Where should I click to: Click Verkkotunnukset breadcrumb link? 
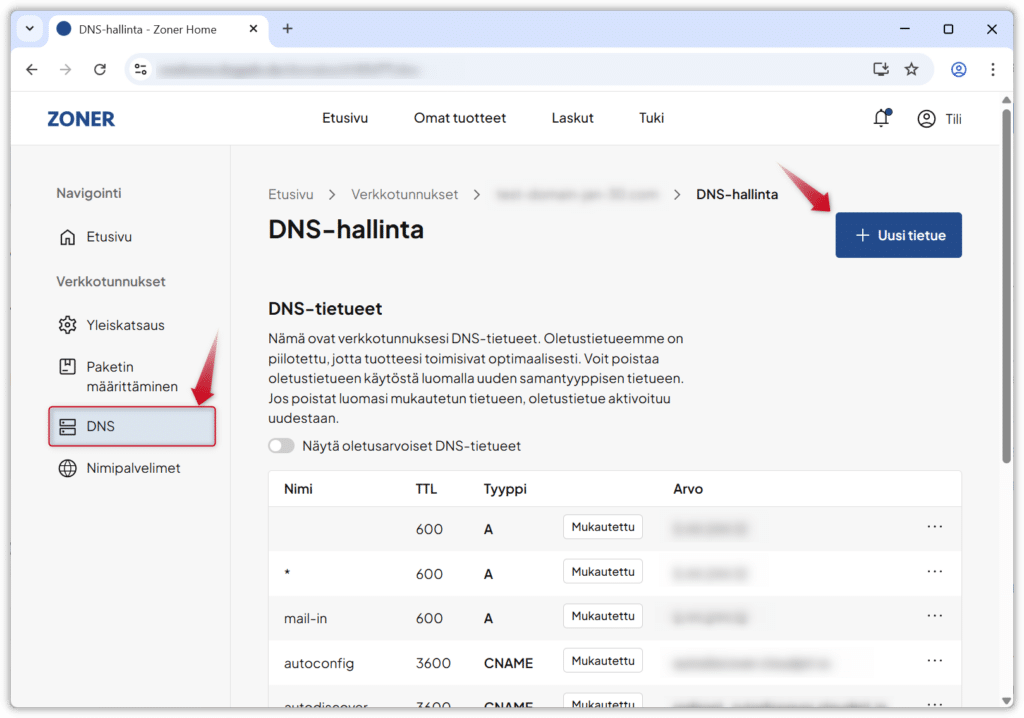[404, 194]
